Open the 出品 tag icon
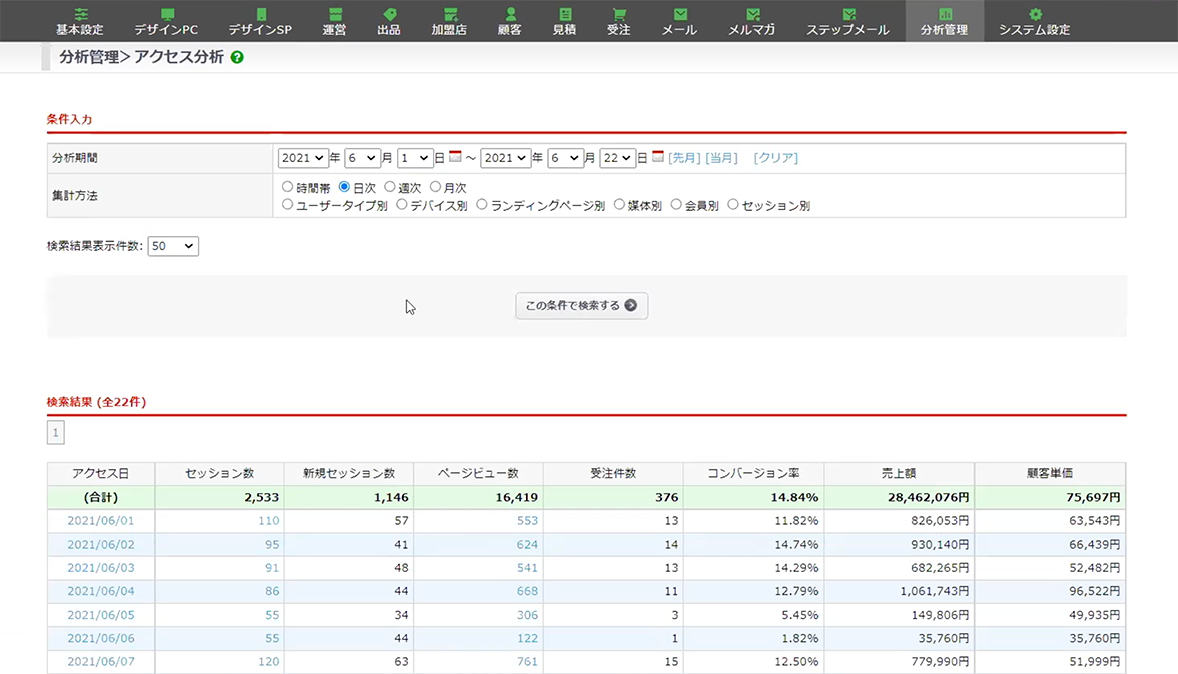The image size is (1178, 674). click(x=389, y=14)
